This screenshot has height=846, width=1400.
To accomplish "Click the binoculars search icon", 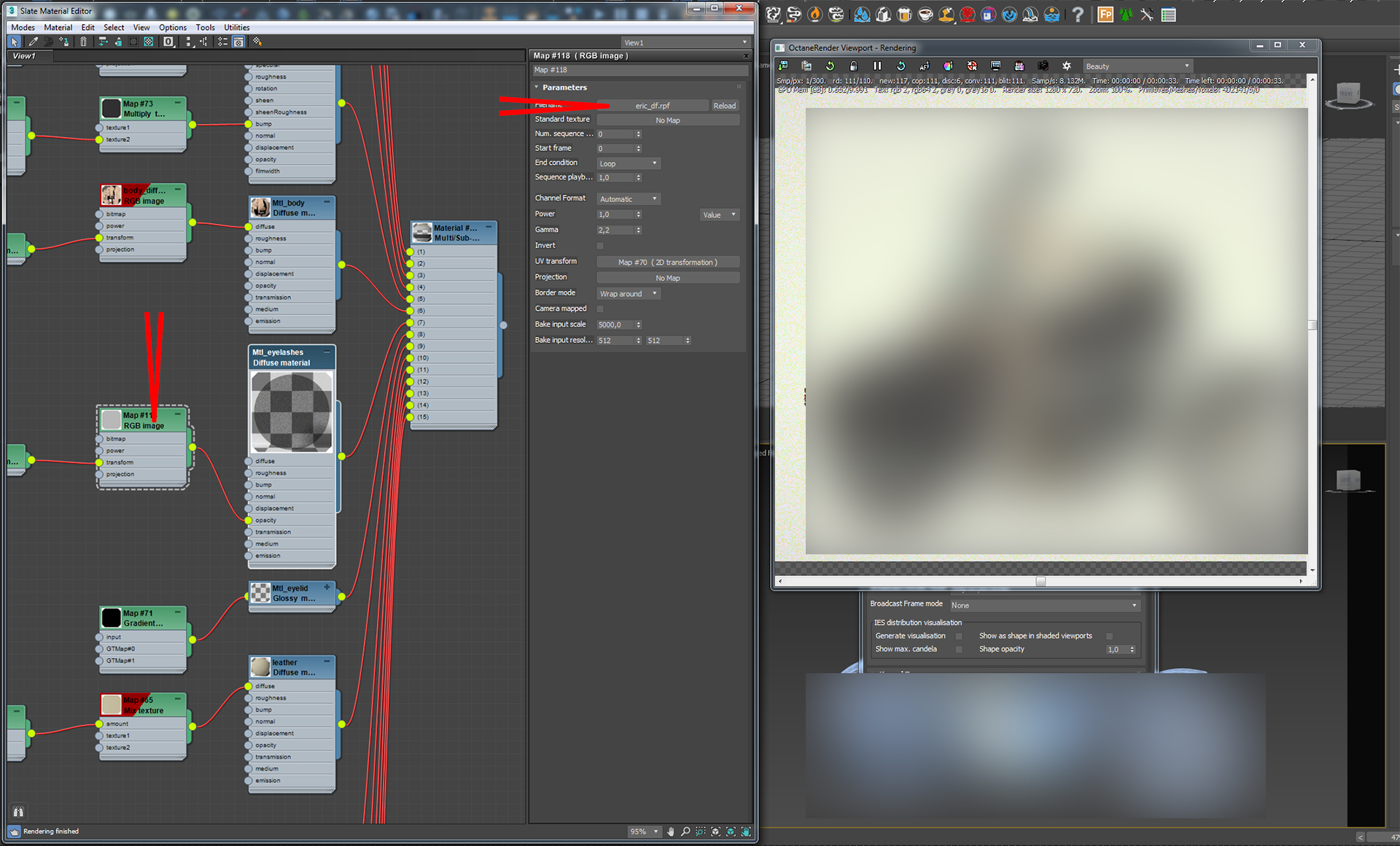I will (18, 812).
